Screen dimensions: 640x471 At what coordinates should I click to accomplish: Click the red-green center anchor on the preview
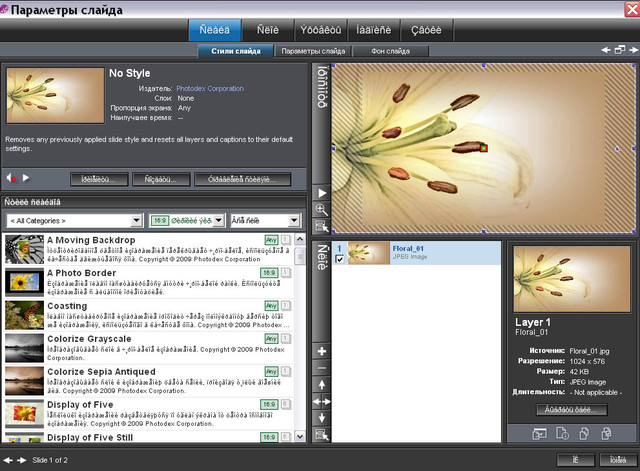484,148
